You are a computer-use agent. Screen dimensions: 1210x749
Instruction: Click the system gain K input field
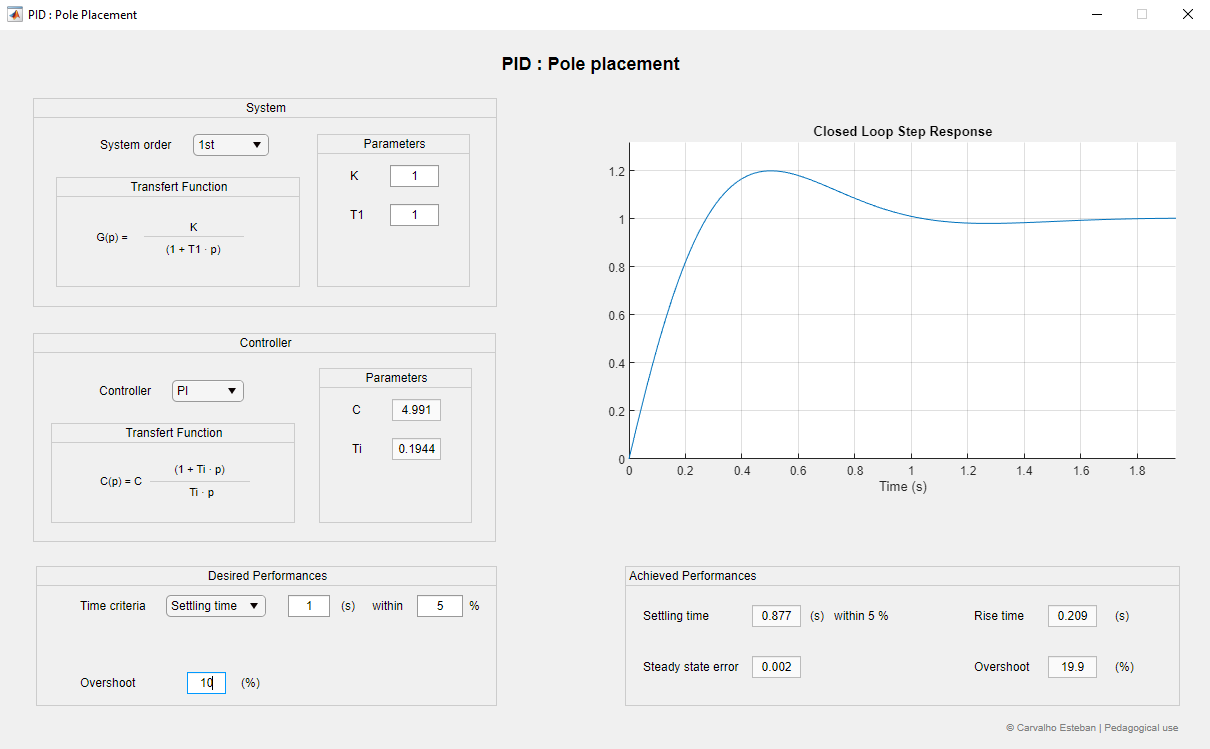click(x=414, y=176)
